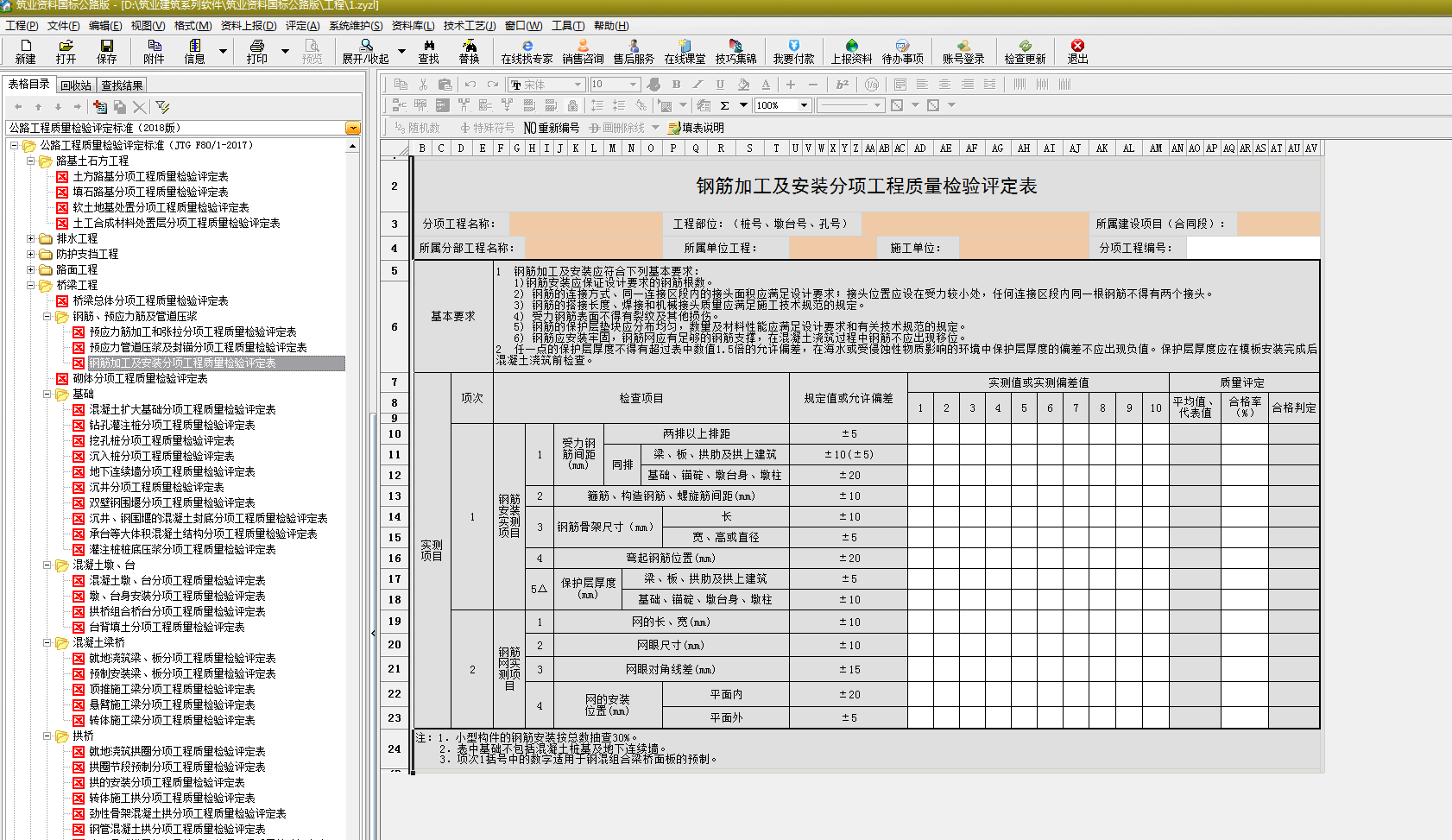Switch to the 查找结果 tab

coord(122,85)
